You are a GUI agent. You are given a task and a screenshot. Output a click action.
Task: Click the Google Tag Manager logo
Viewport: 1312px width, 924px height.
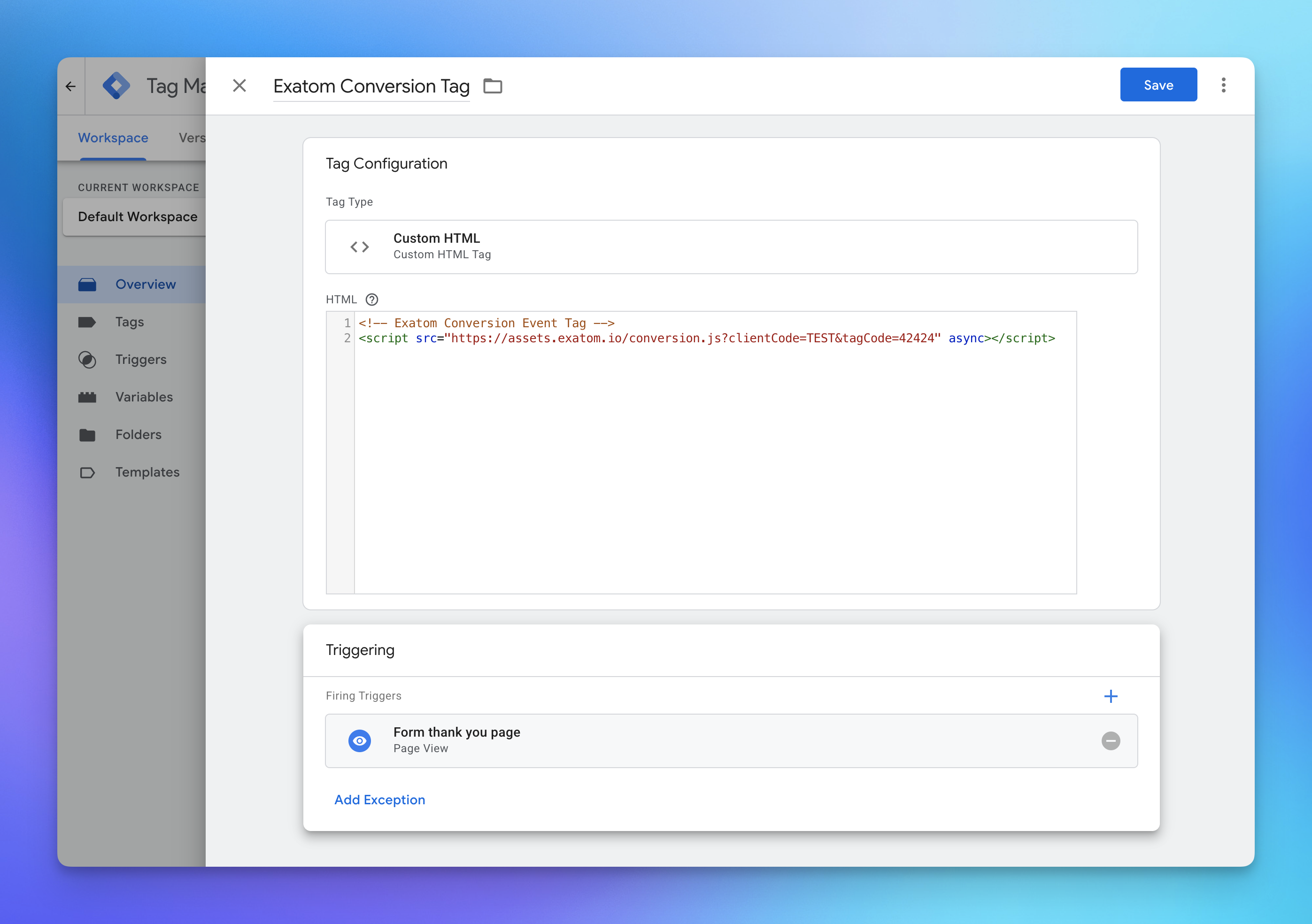(116, 86)
